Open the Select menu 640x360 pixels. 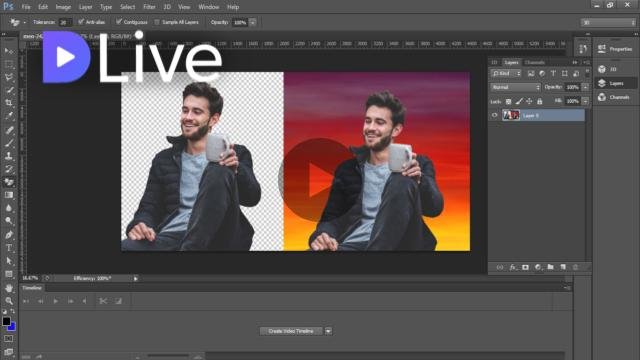[127, 7]
